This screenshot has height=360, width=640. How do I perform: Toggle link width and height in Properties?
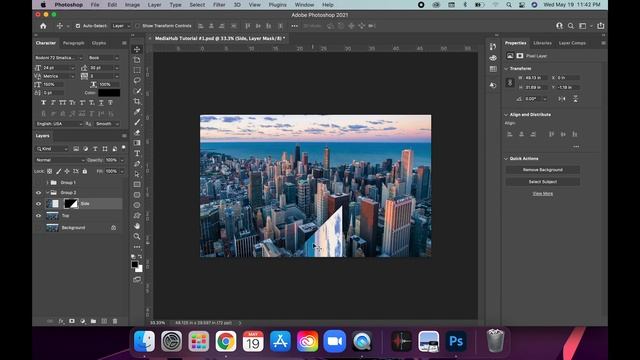click(510, 82)
